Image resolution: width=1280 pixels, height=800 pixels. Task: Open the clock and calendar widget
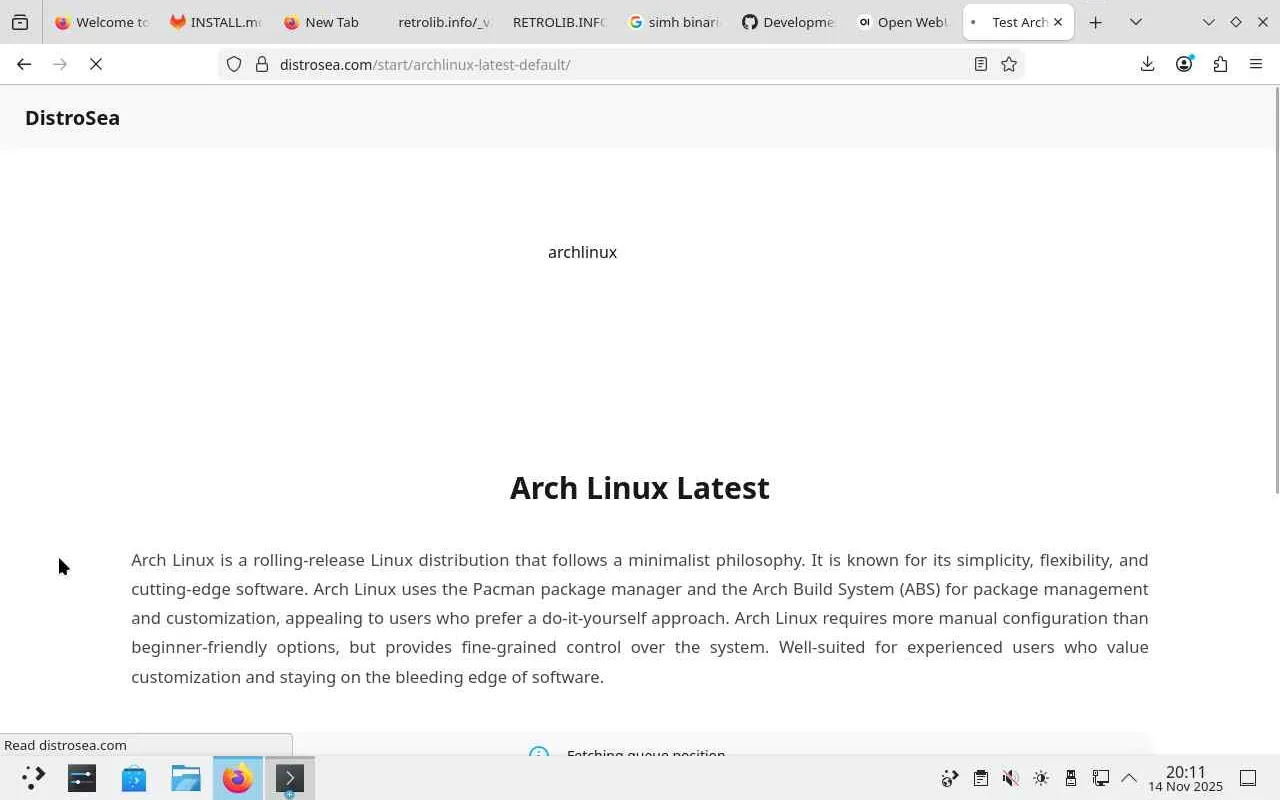coord(1186,778)
